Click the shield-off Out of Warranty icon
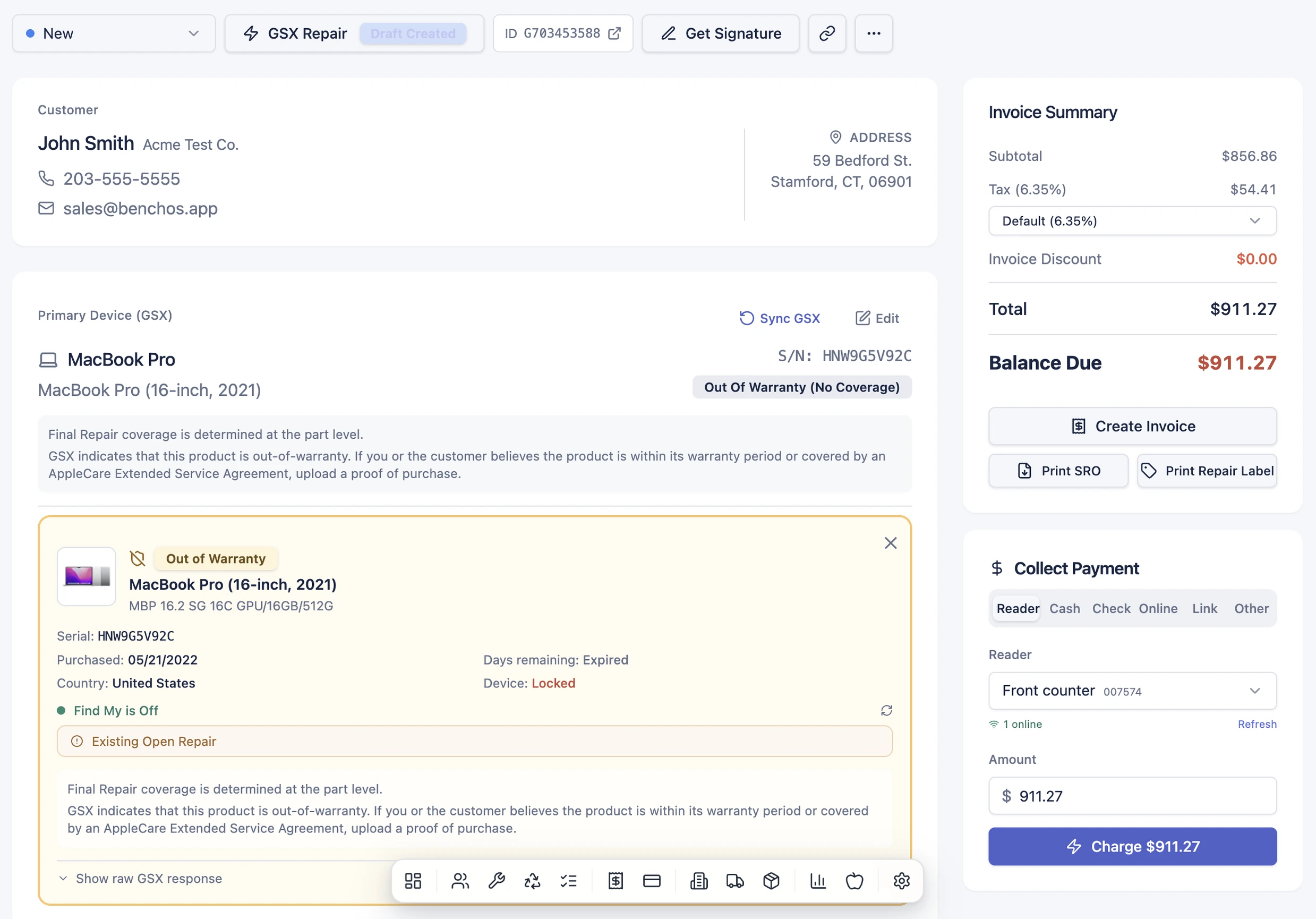This screenshot has height=919, width=1316. tap(138, 558)
